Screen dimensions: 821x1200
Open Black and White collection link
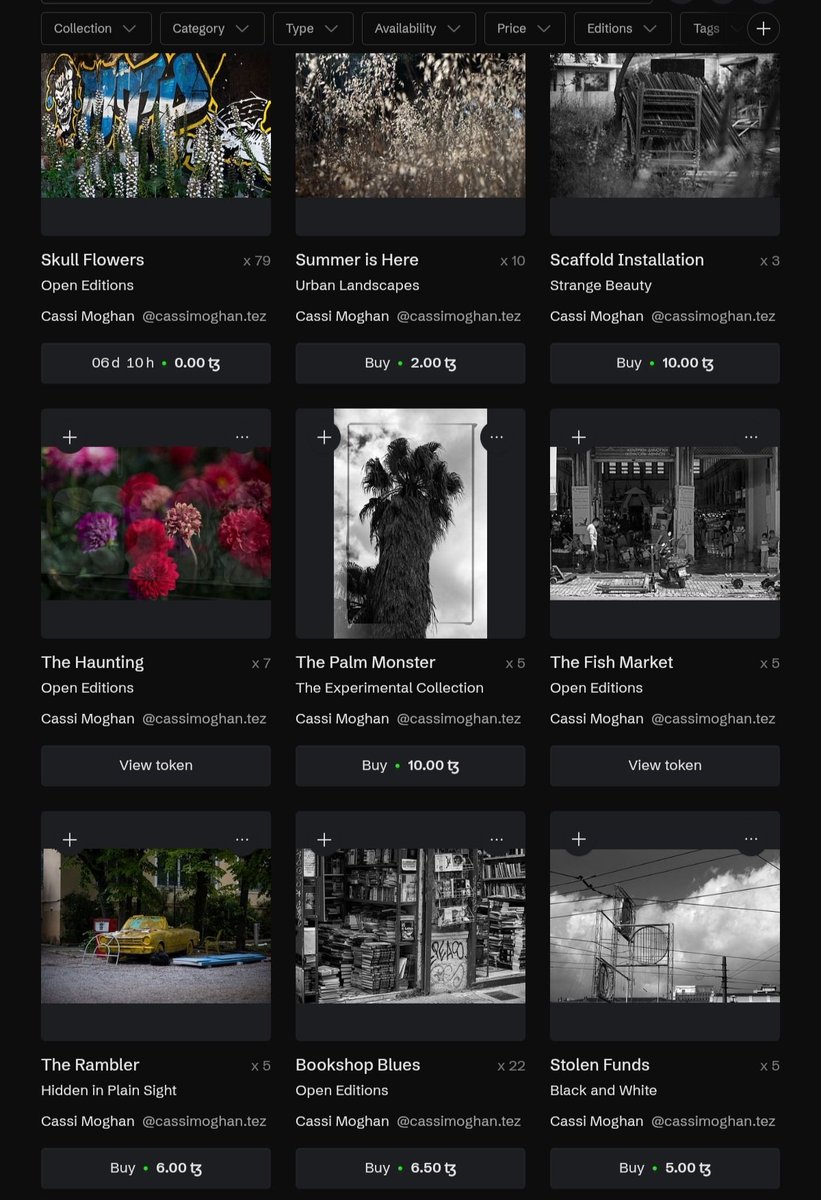pos(604,1090)
